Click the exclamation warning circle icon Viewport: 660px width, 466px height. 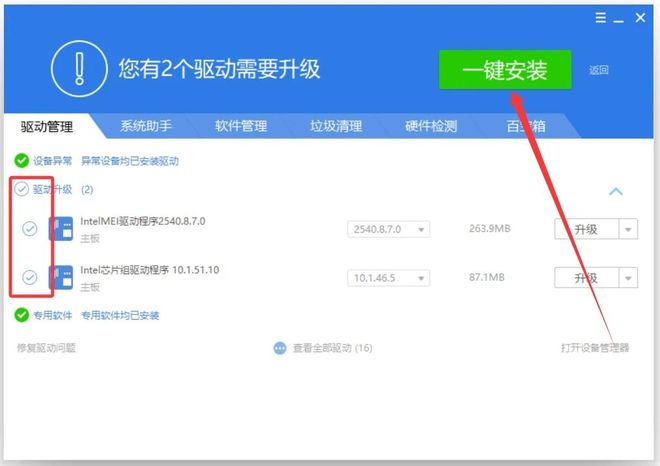point(79,69)
